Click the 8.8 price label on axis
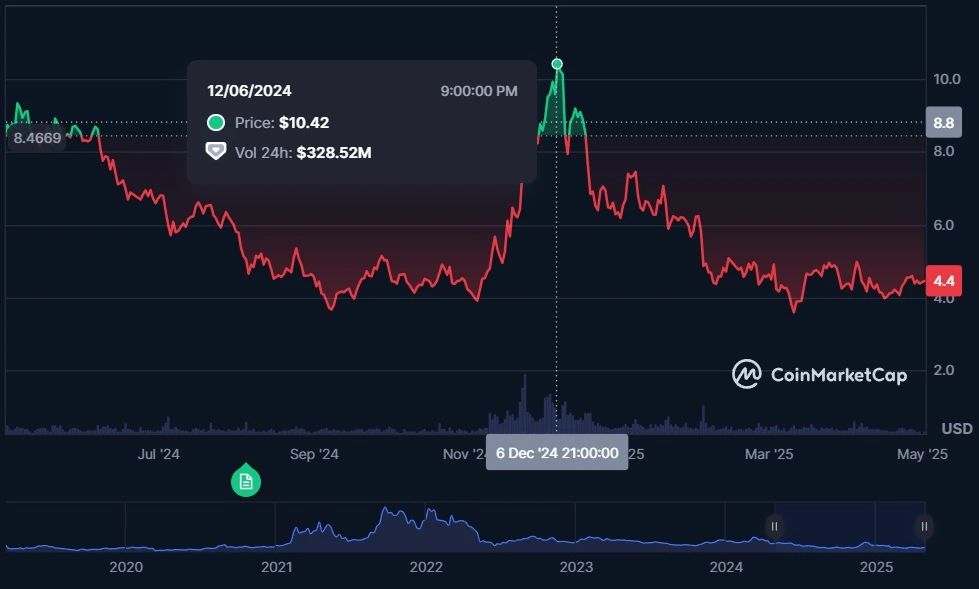979x589 pixels. [x=943, y=122]
